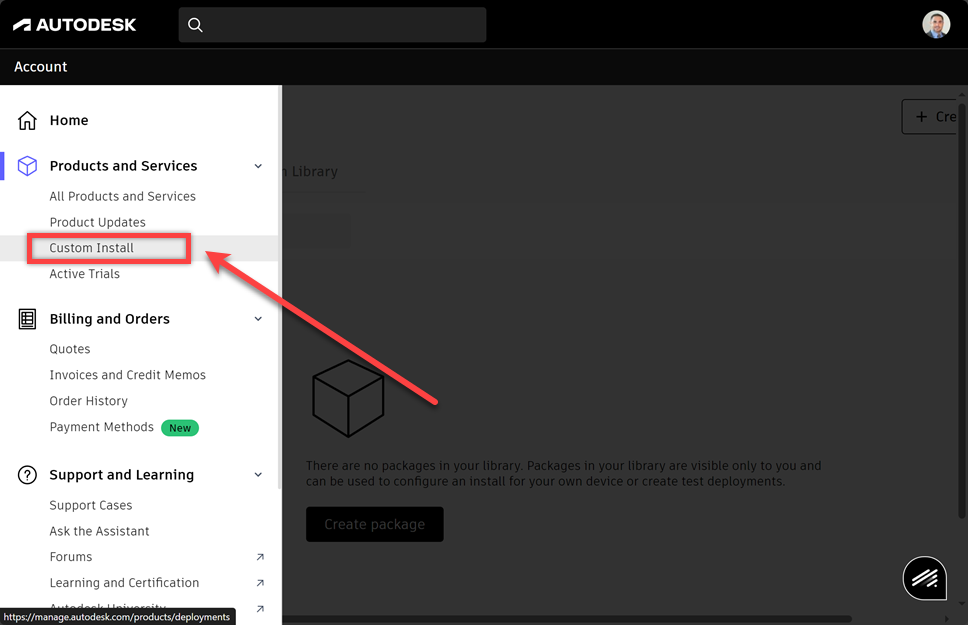Screen dimensions: 968x625
Task: Click the Billing and Orders ledger icon
Action: point(25,318)
